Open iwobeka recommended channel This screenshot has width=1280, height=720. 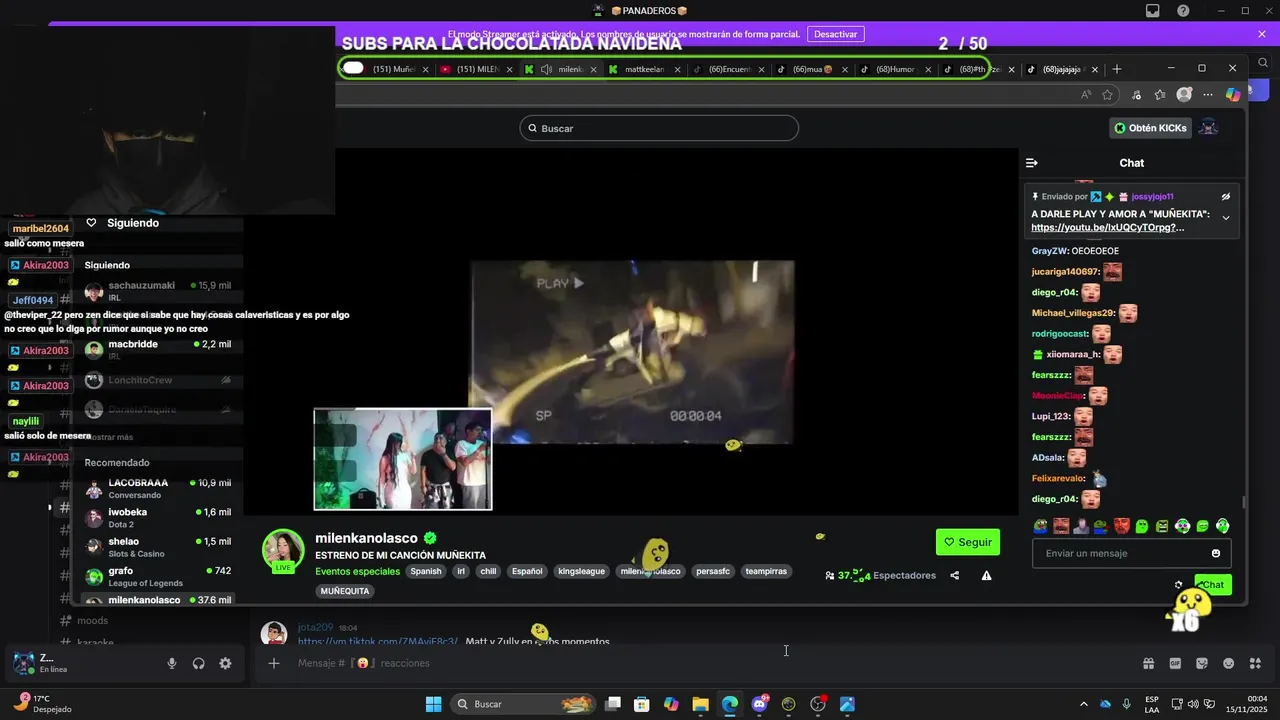(x=158, y=518)
